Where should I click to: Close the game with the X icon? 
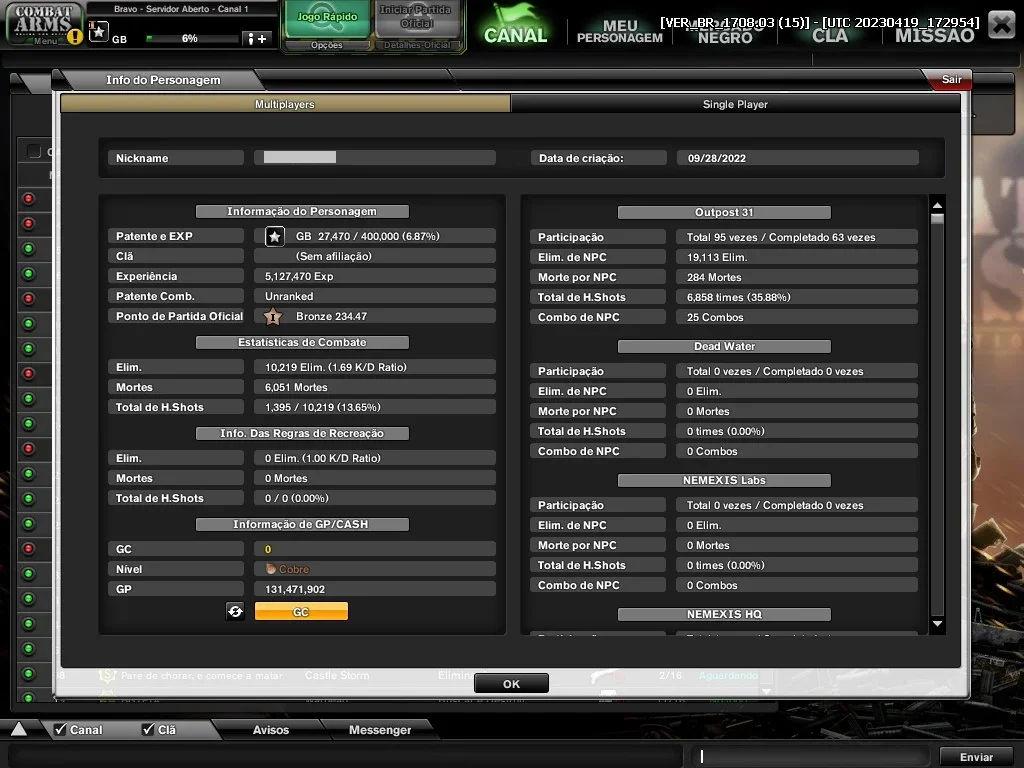[1001, 25]
